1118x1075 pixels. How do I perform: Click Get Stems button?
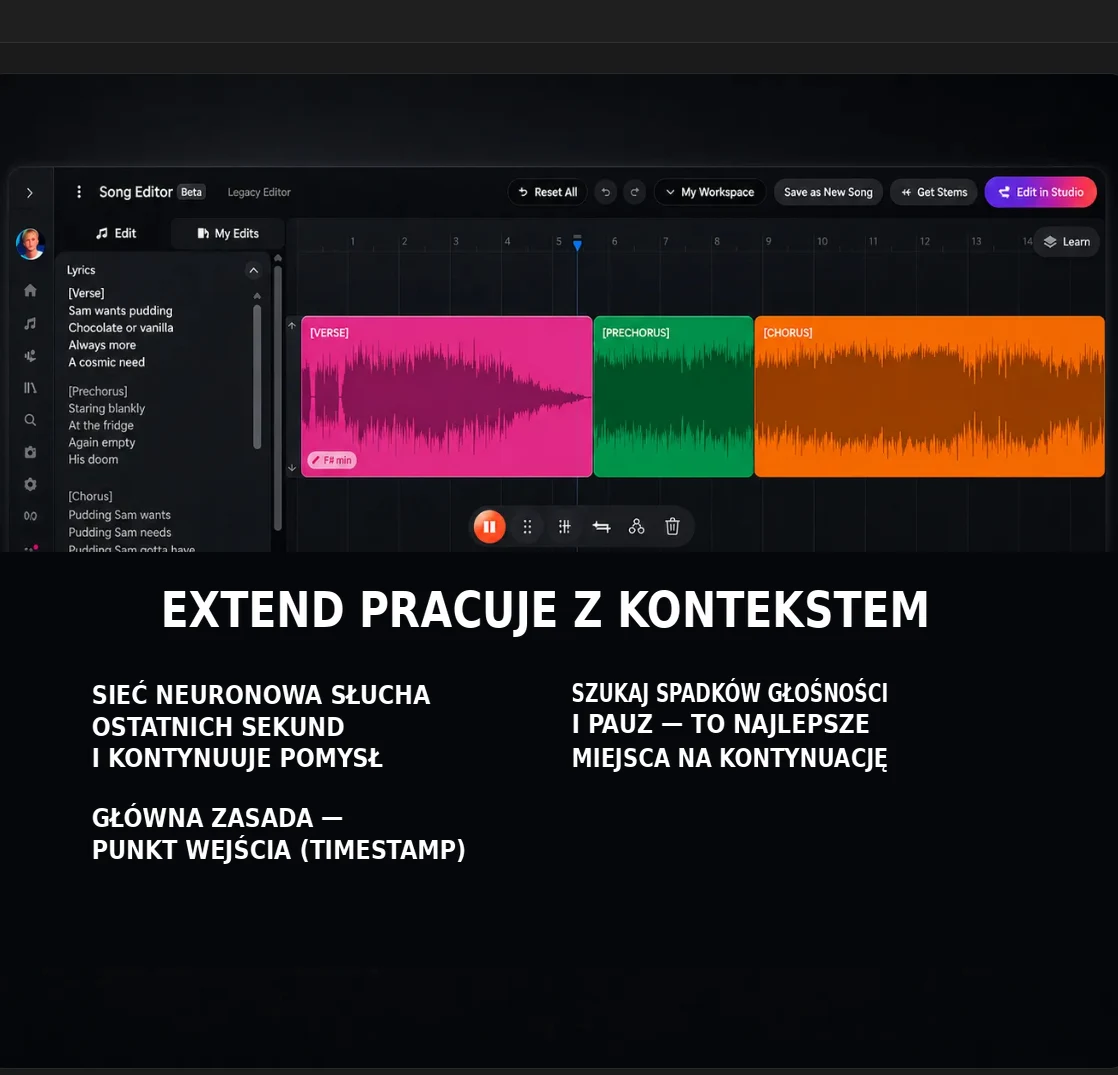coord(934,192)
